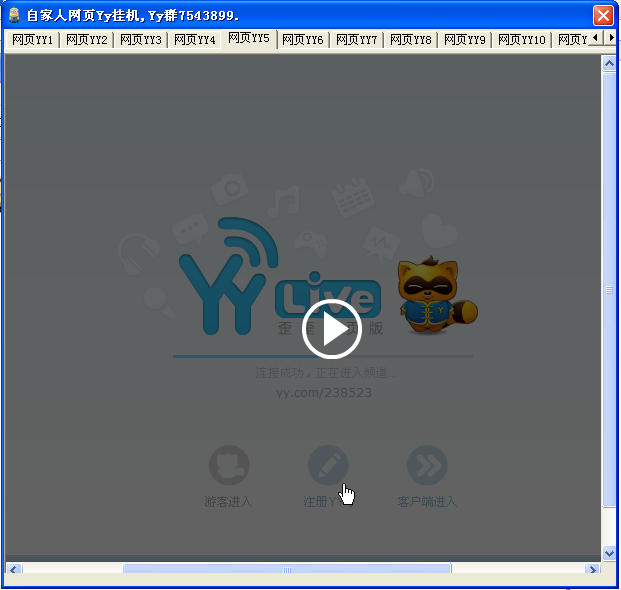
Task: Click the large play button overlay
Action: 331,329
